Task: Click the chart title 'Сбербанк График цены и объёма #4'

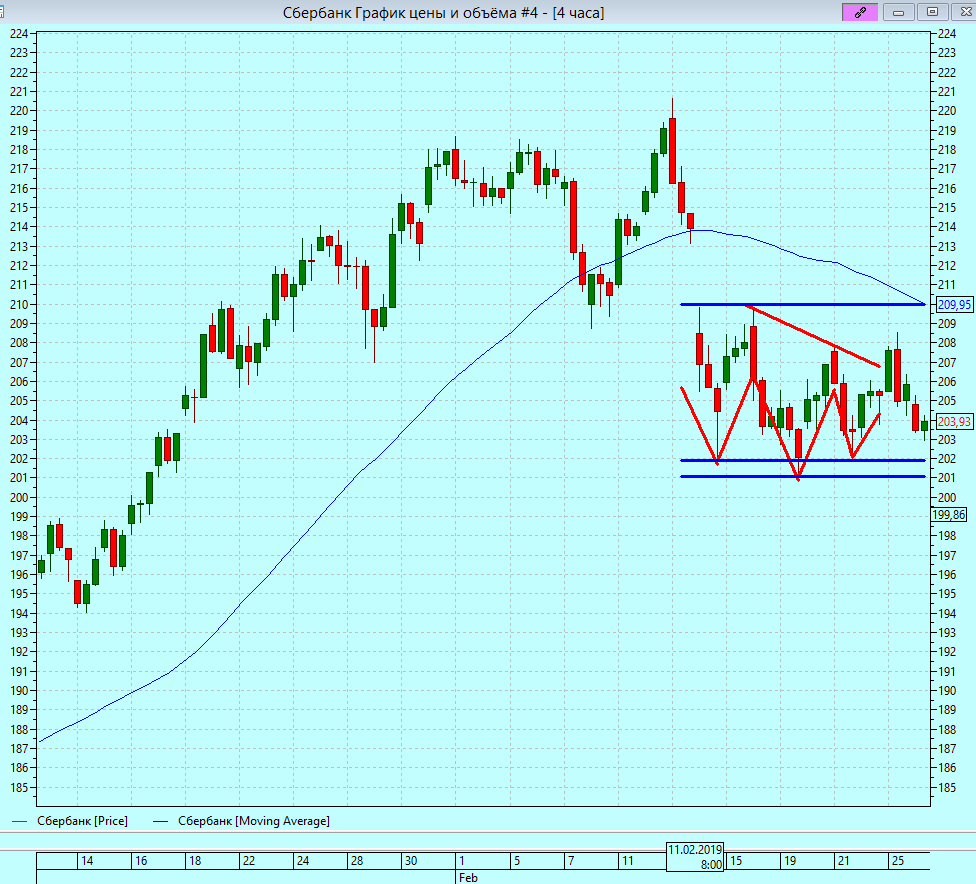Action: [x=410, y=12]
